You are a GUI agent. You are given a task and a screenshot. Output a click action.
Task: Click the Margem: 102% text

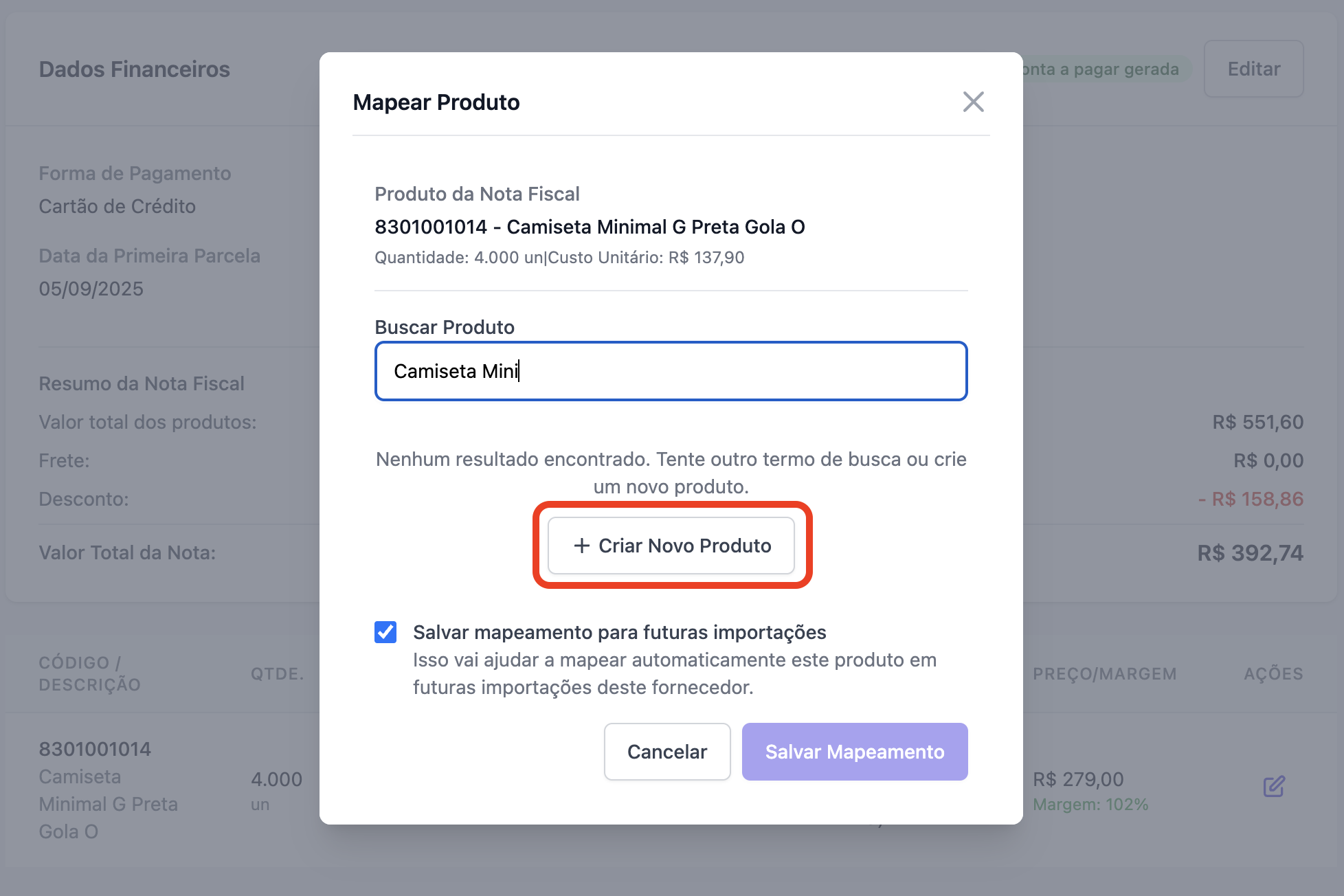1090,805
